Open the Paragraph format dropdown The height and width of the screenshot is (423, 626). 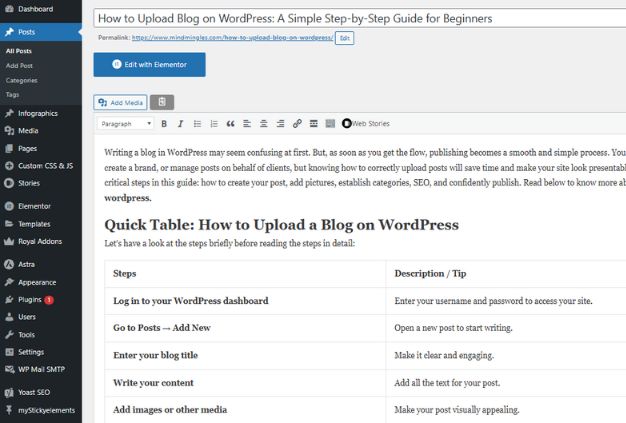coord(125,124)
